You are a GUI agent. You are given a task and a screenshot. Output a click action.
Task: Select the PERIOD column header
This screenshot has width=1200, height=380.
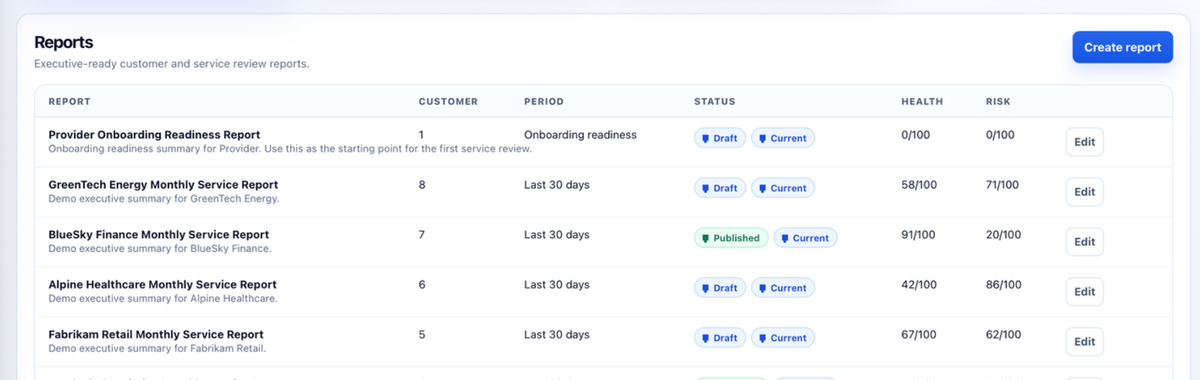click(x=544, y=101)
